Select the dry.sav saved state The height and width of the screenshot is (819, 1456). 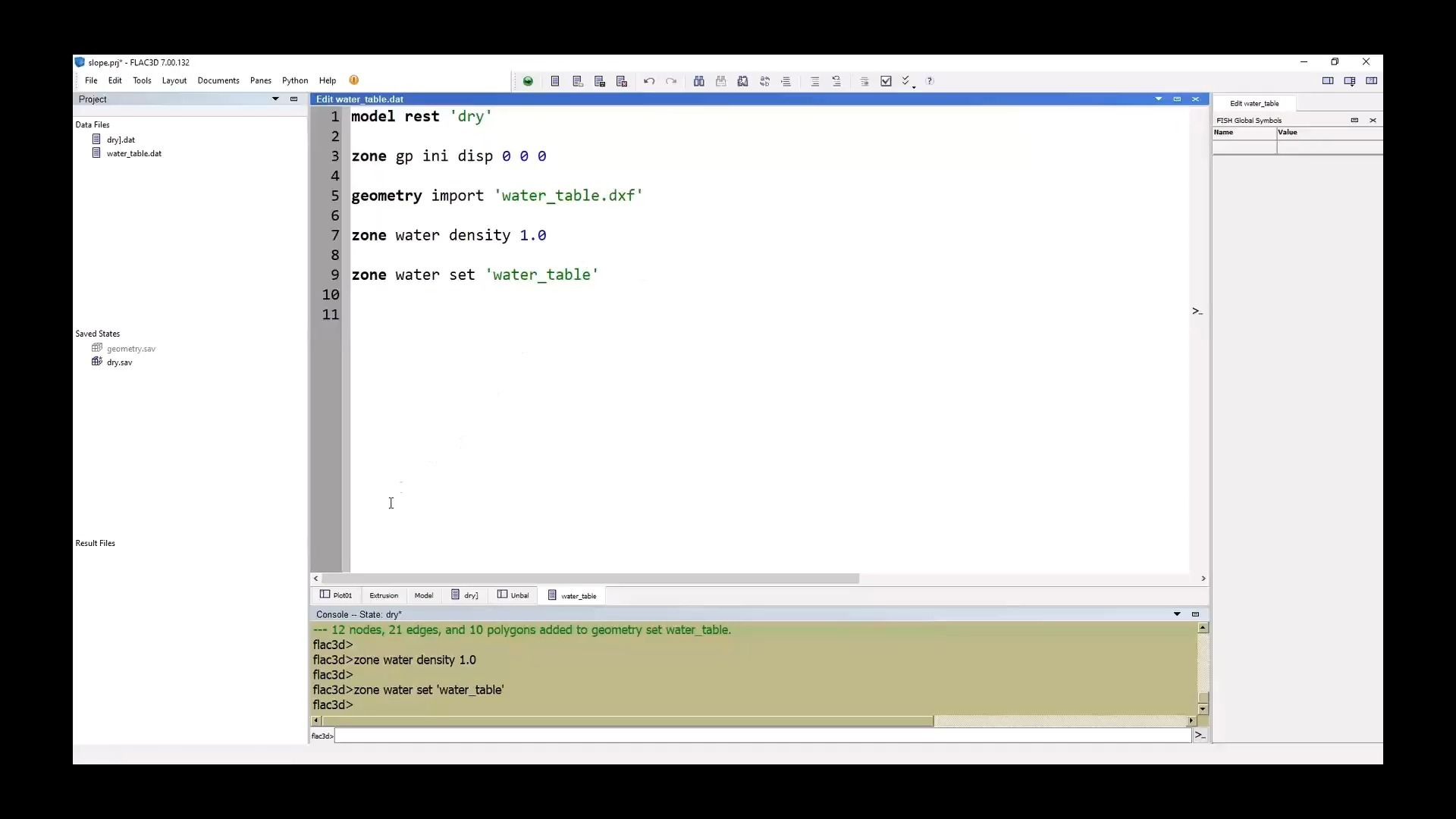(x=119, y=362)
